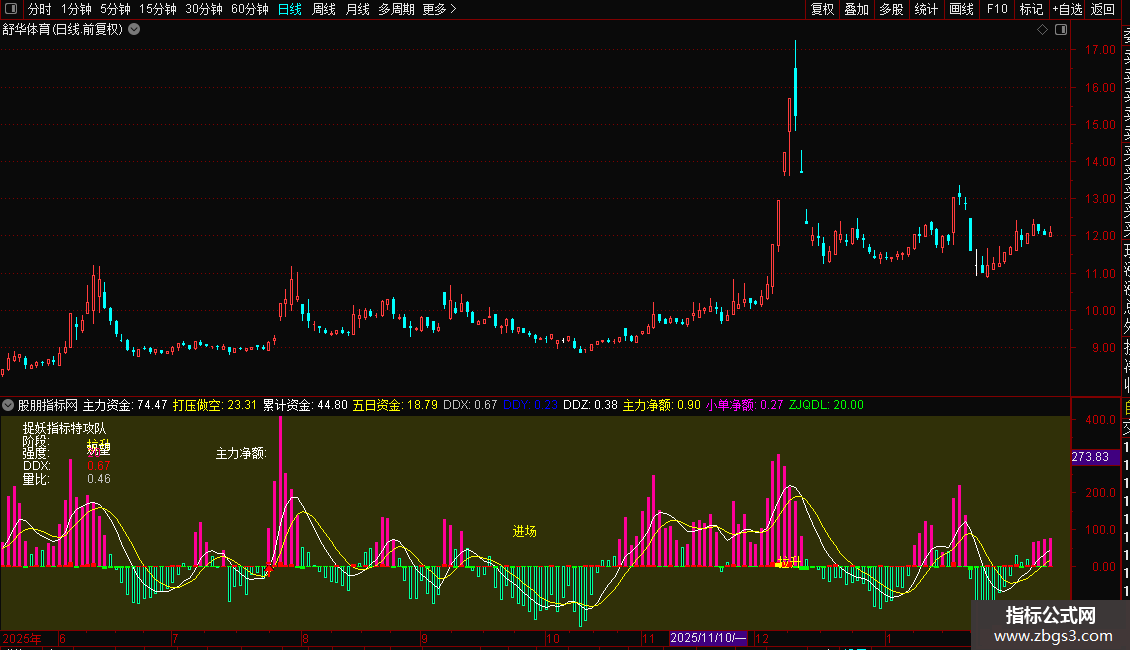Open the 统计 statistics tool
The width and height of the screenshot is (1130, 650).
[926, 9]
